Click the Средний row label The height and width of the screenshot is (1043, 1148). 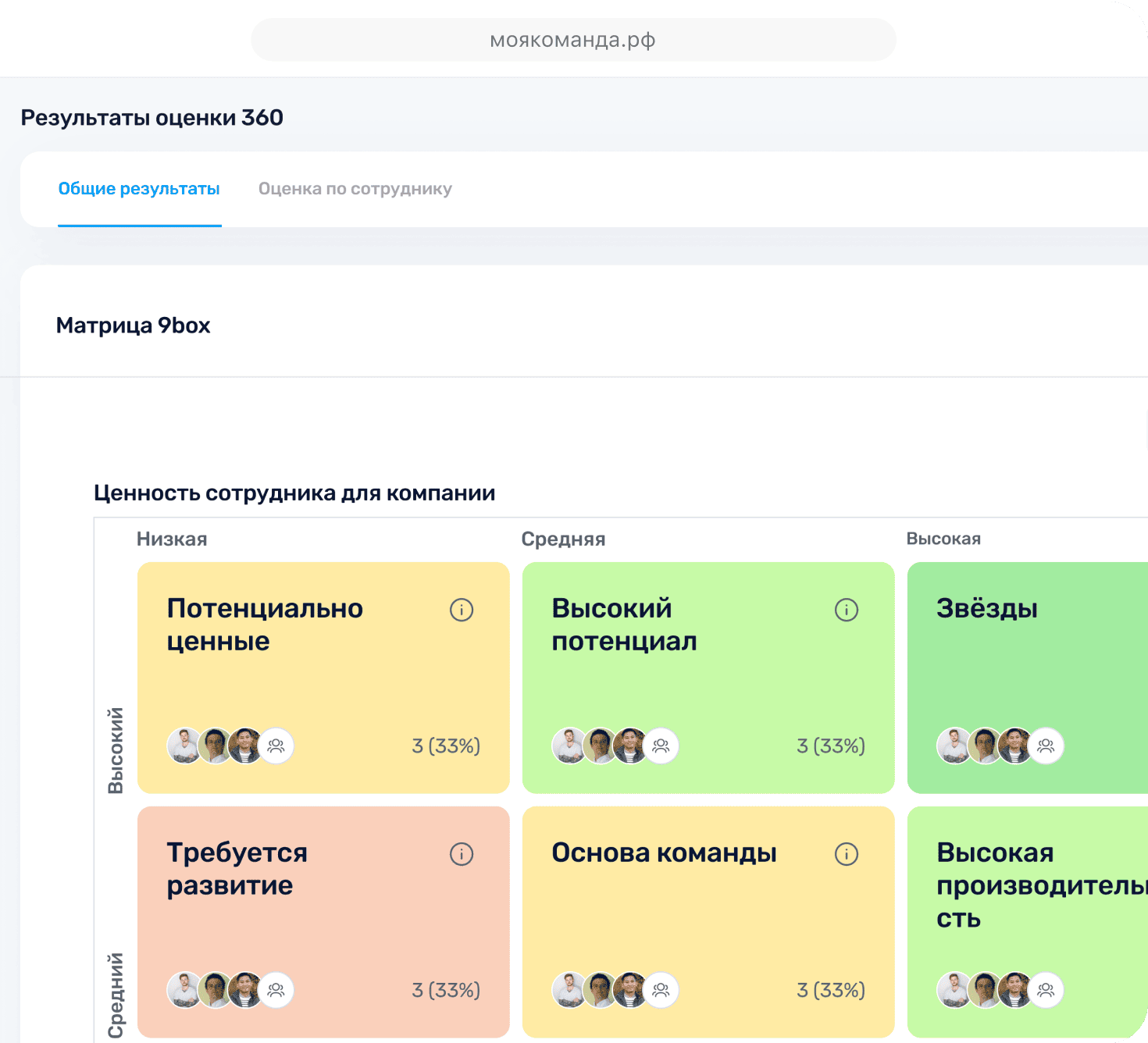pyautogui.click(x=116, y=995)
